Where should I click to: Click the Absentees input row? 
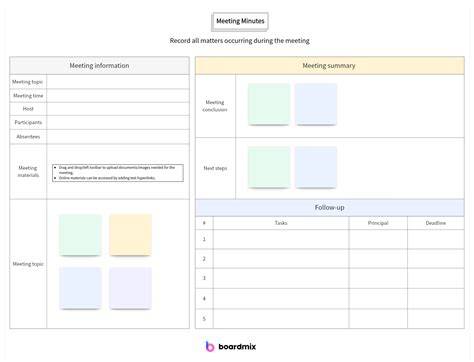[118, 137]
